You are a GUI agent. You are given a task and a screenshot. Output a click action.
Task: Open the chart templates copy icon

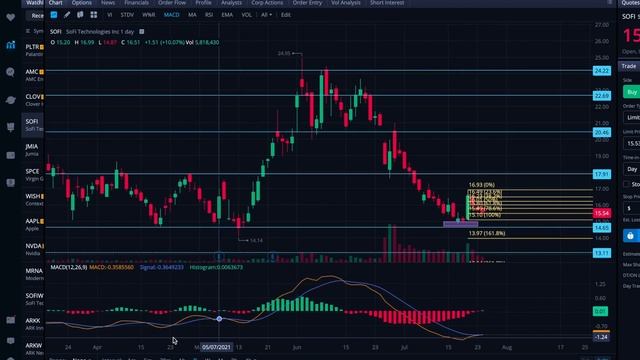[x=80, y=15]
